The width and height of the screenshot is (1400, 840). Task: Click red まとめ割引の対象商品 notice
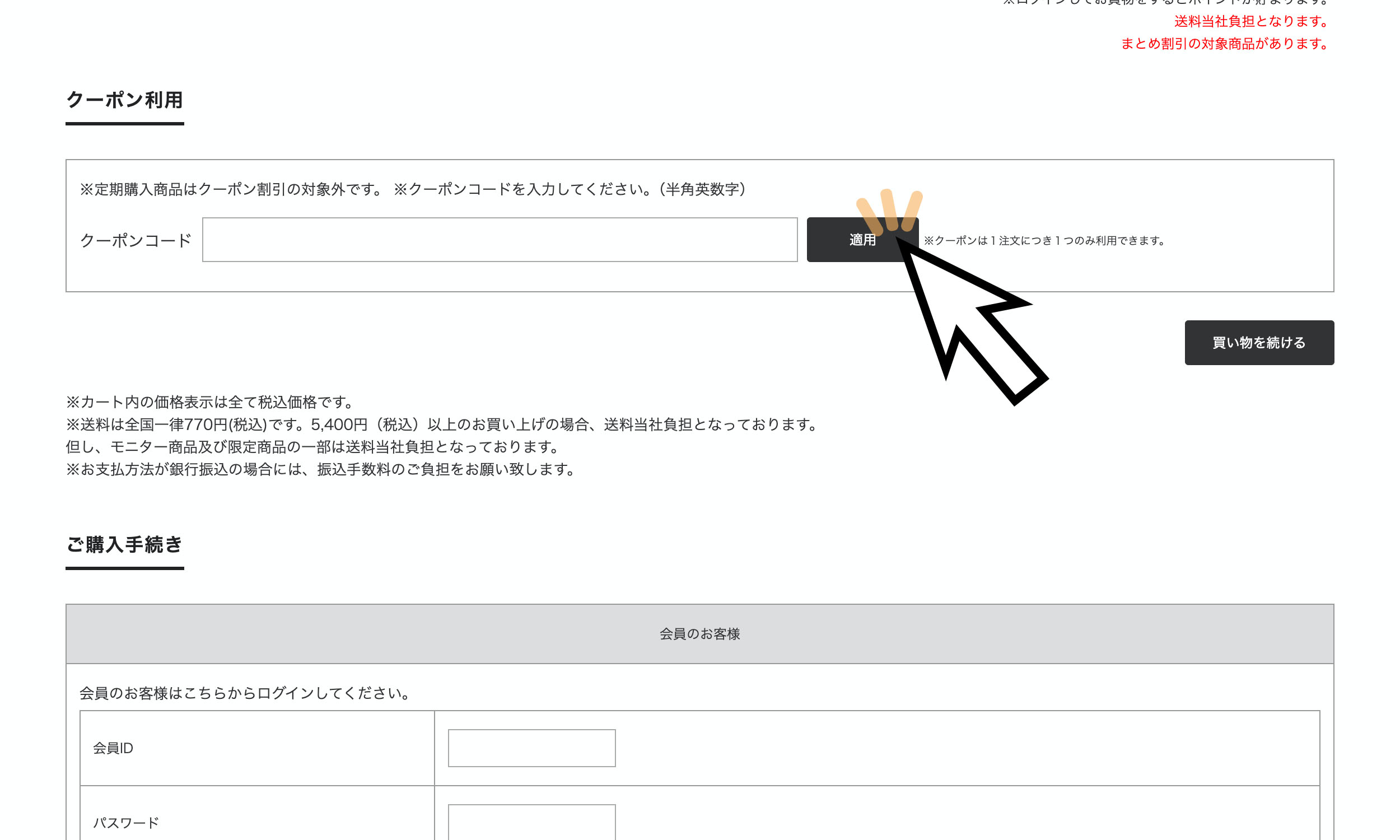click(1224, 44)
